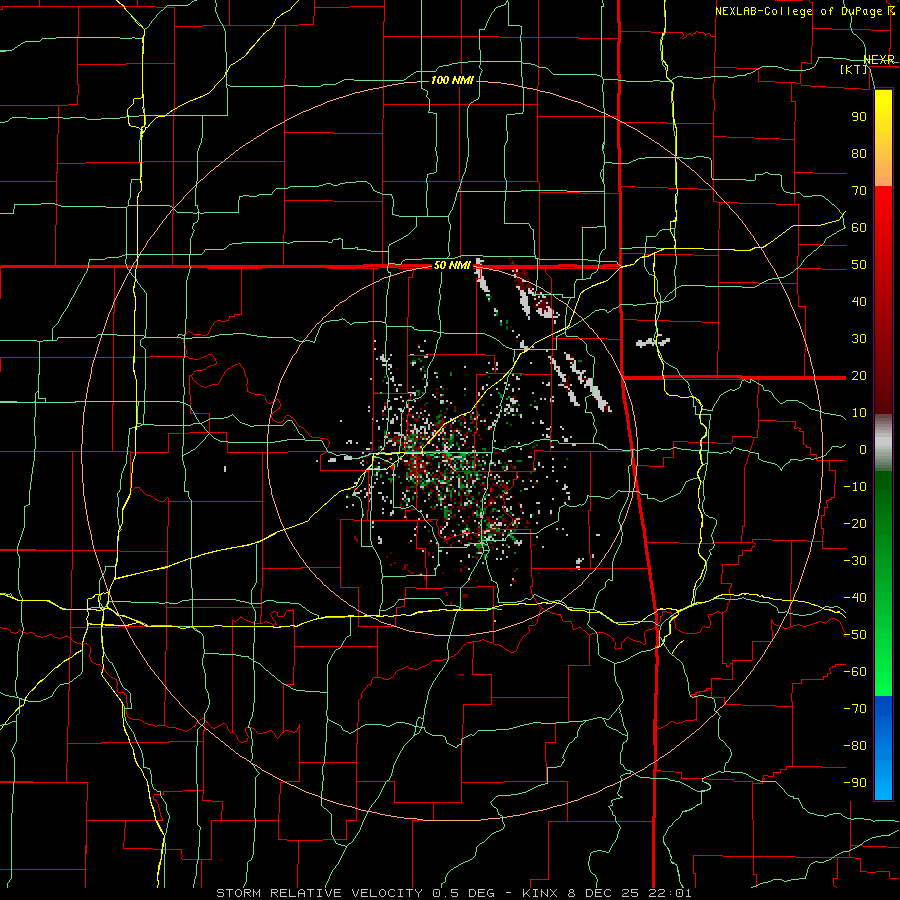Click the blue segment of the color bar
This screenshot has height=900, width=900.
click(883, 748)
